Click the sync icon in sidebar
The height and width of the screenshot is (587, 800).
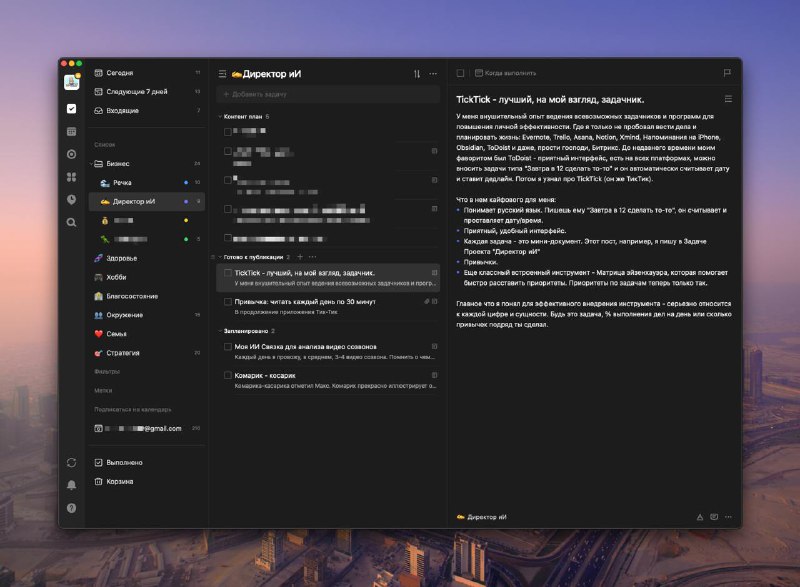click(x=71, y=463)
